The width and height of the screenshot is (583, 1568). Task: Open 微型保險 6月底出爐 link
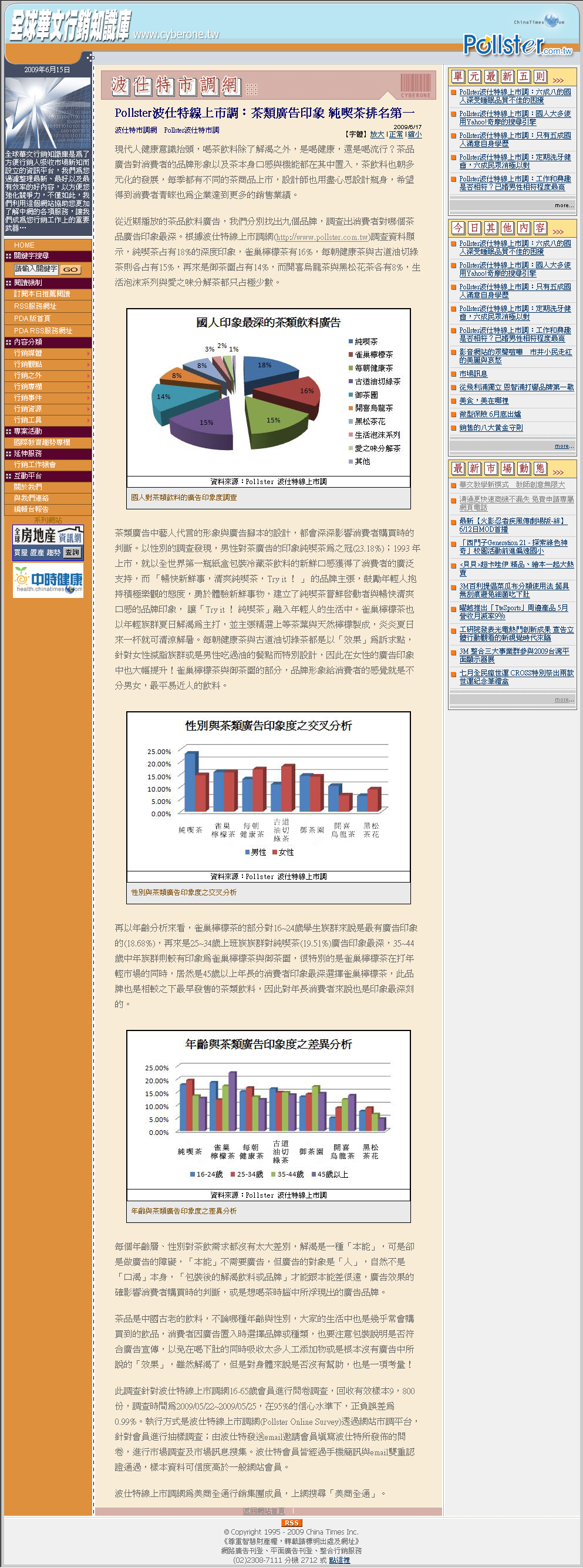(490, 414)
